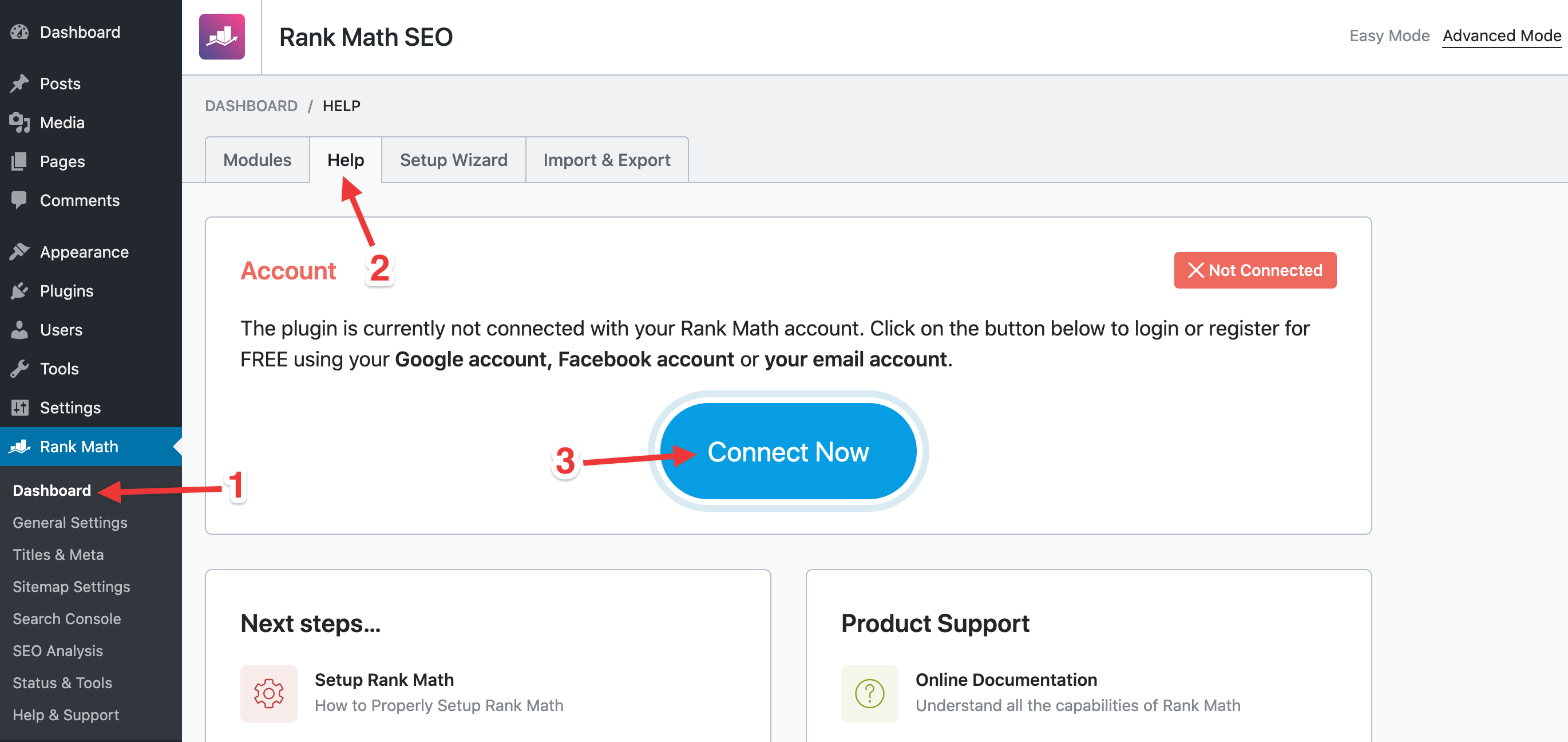Open Rank Math Dashboard submenu item
The height and width of the screenshot is (742, 1568).
(52, 490)
